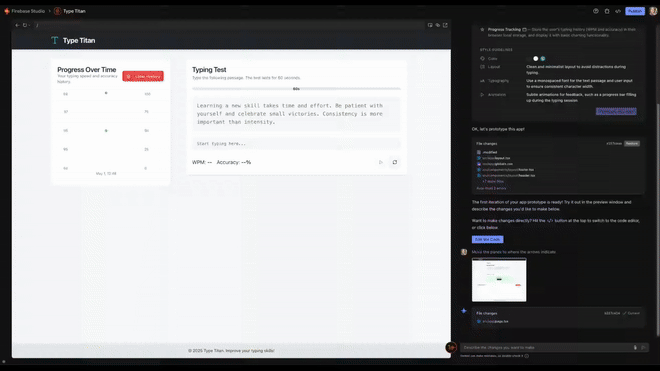Switch to code editor with the </> icon
Screen dimensions: 660x371
[x=618, y=11]
